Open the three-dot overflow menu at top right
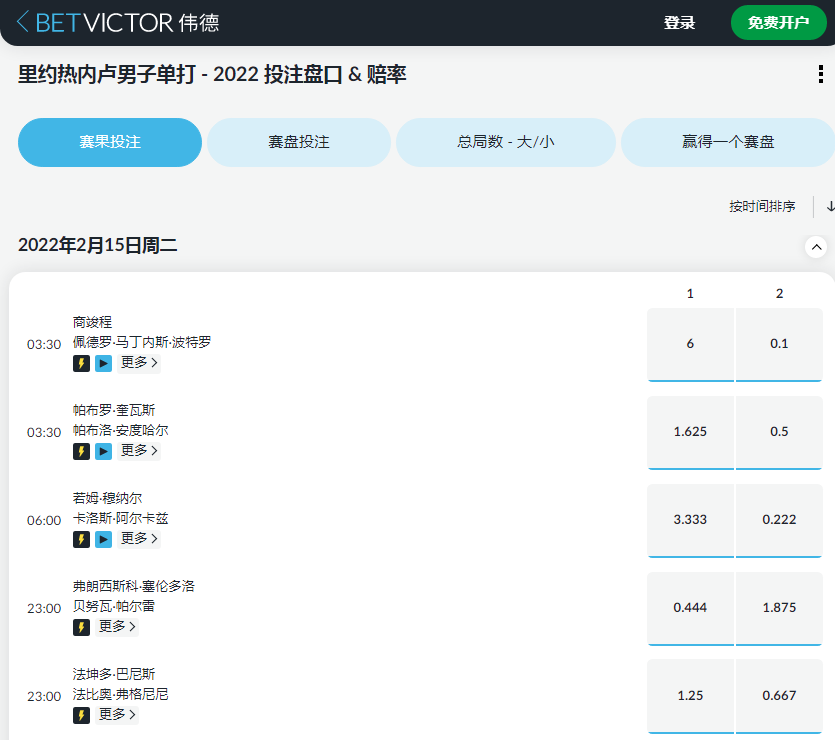 click(822, 74)
